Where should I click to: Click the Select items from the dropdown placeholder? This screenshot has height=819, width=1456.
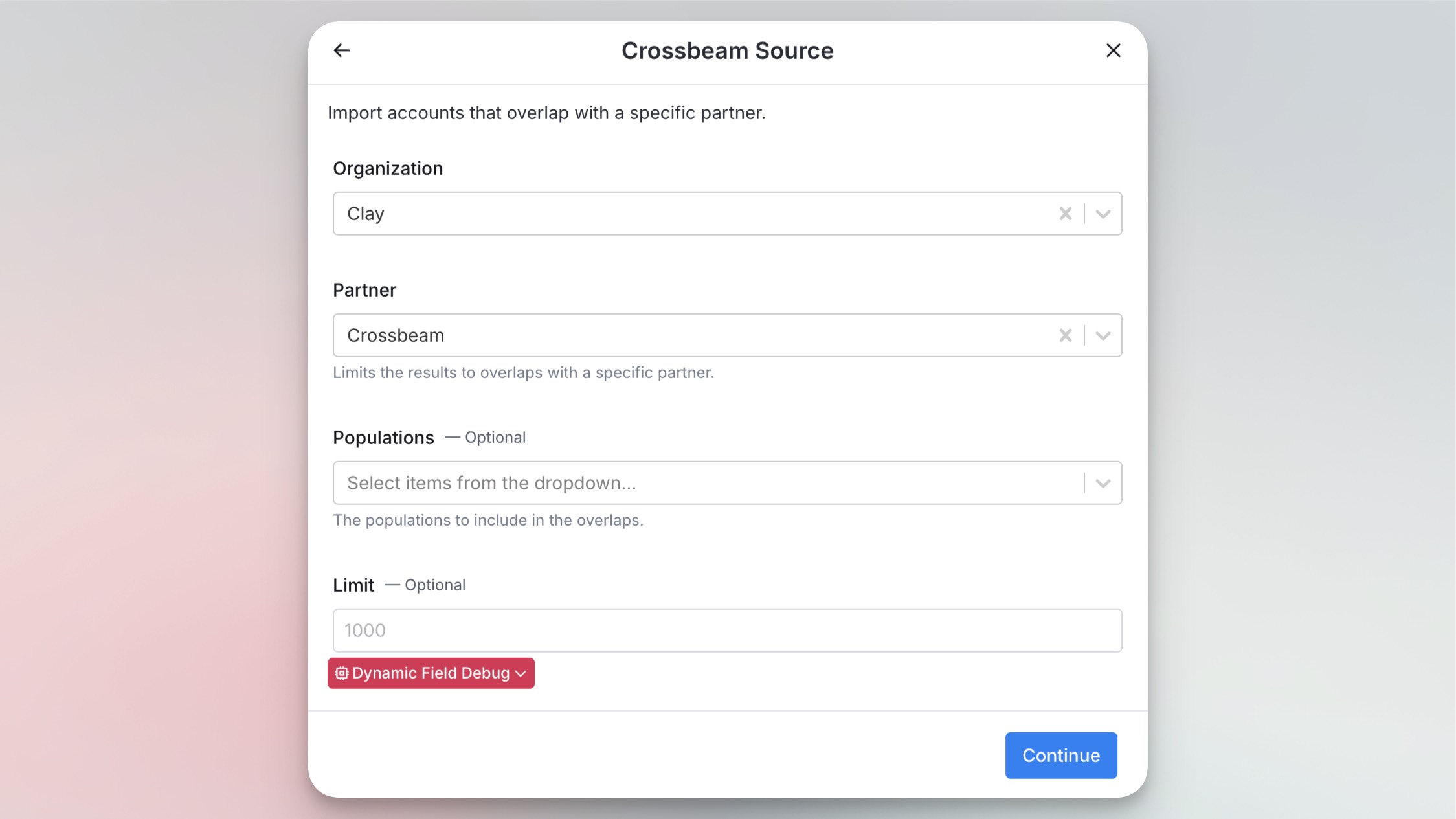[491, 483]
